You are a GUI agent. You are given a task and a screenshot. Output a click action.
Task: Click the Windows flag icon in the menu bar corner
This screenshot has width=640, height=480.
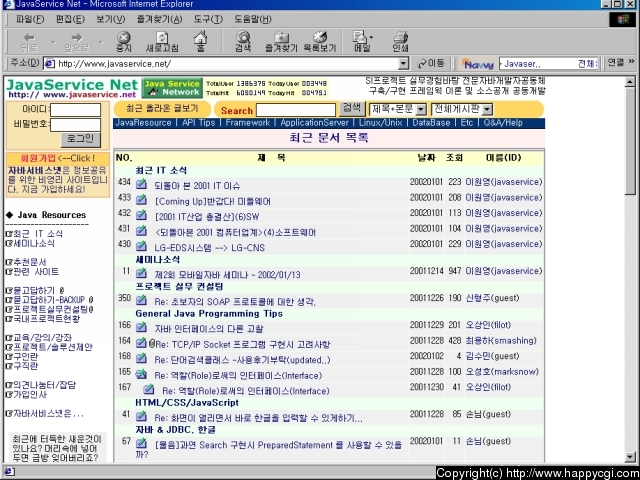[622, 19]
